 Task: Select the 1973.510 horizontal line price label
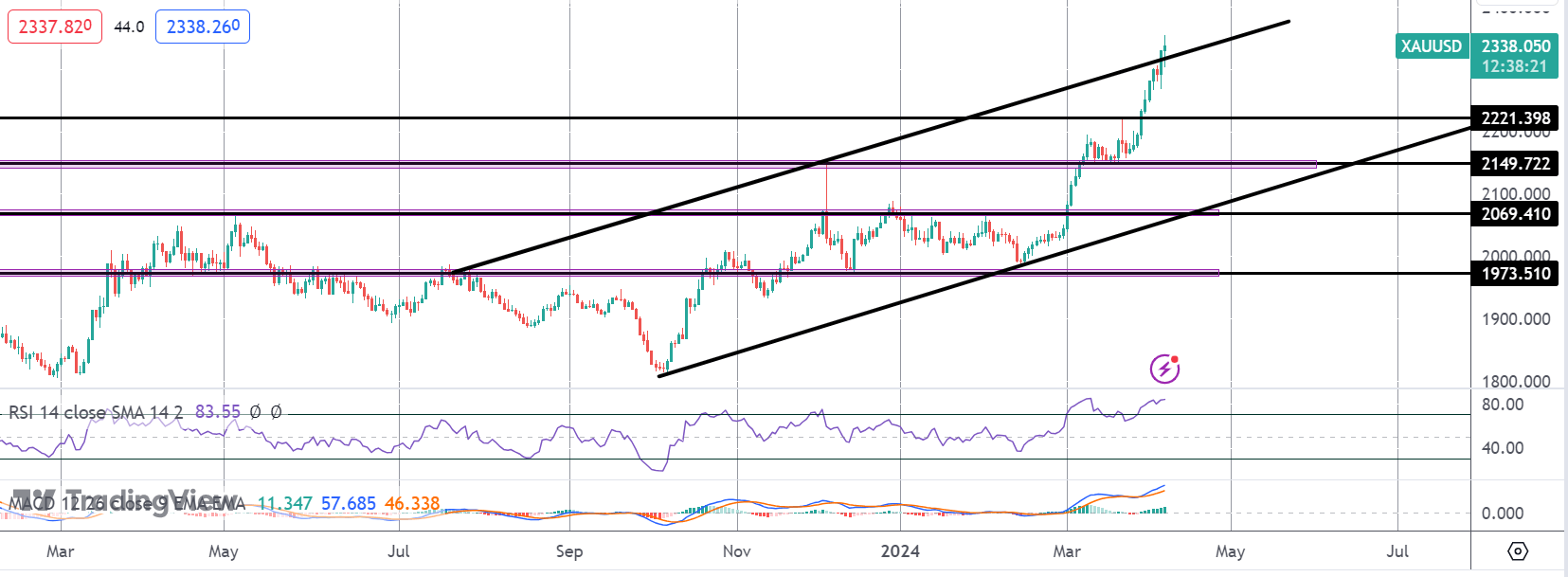pos(1515,274)
